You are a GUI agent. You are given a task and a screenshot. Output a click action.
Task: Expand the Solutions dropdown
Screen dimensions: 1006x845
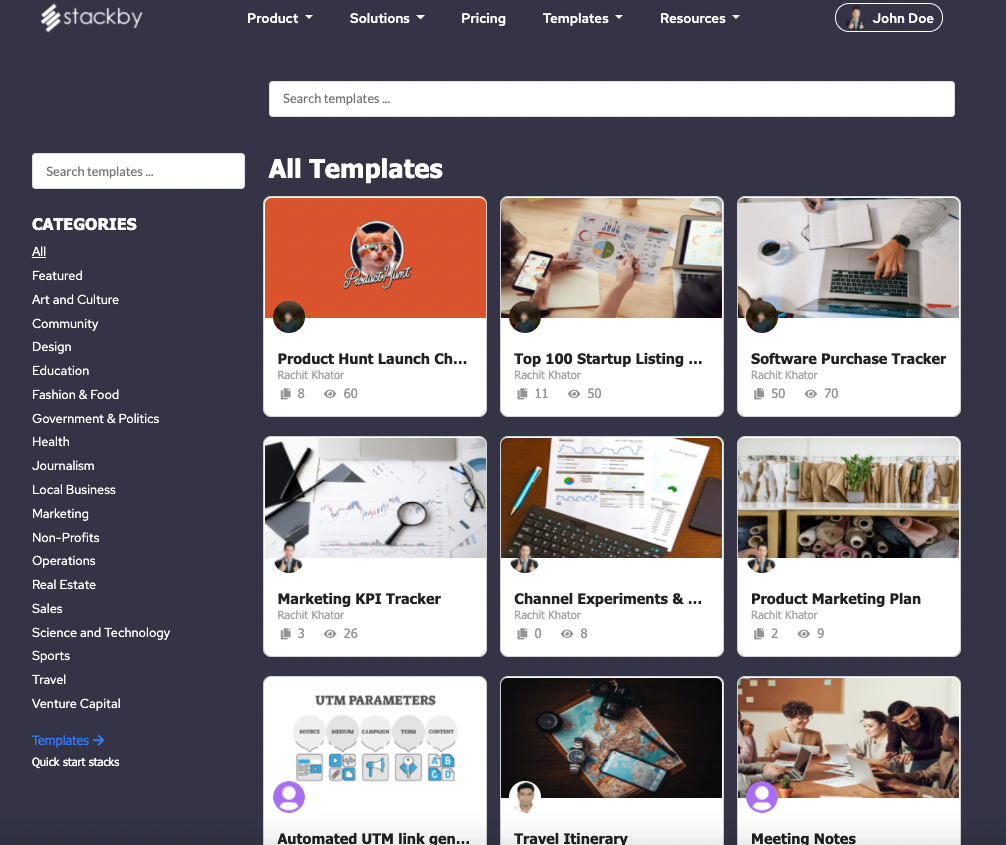387,19
